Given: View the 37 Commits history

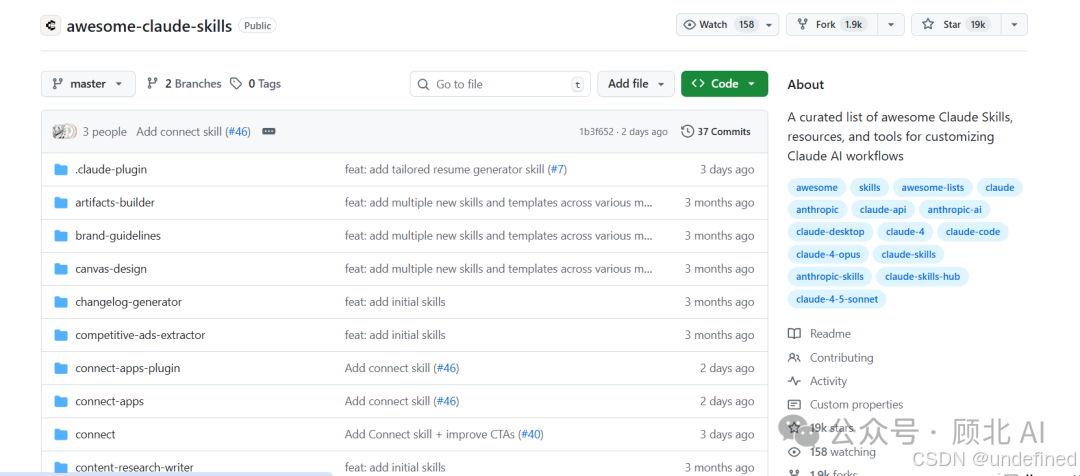Looking at the screenshot, I should coord(716,132).
